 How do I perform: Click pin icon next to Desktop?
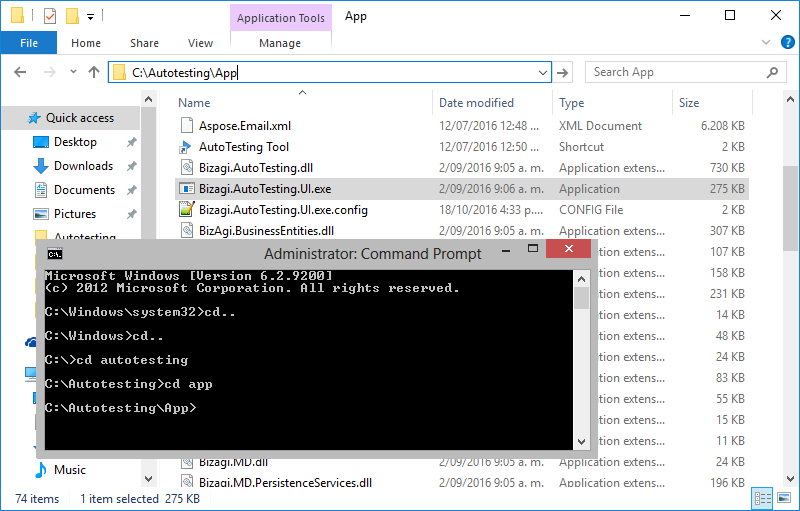tap(132, 142)
